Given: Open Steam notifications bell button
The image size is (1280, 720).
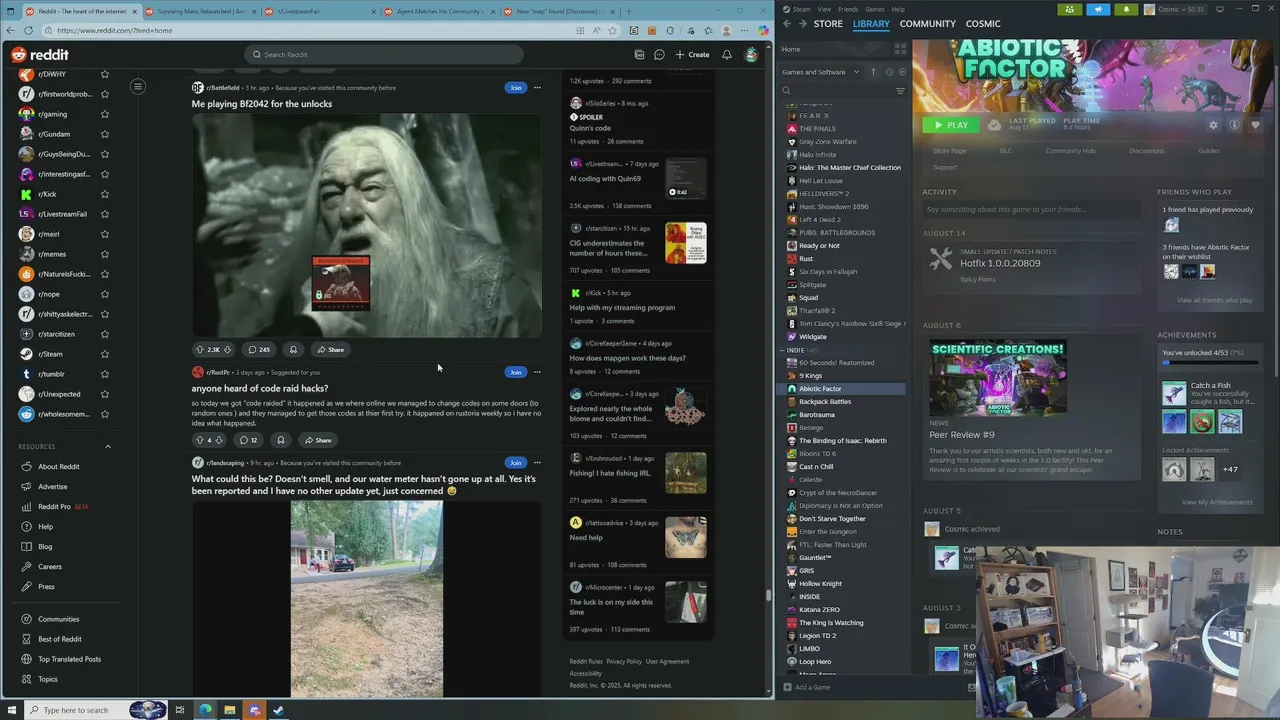Looking at the screenshot, I should point(1126,9).
